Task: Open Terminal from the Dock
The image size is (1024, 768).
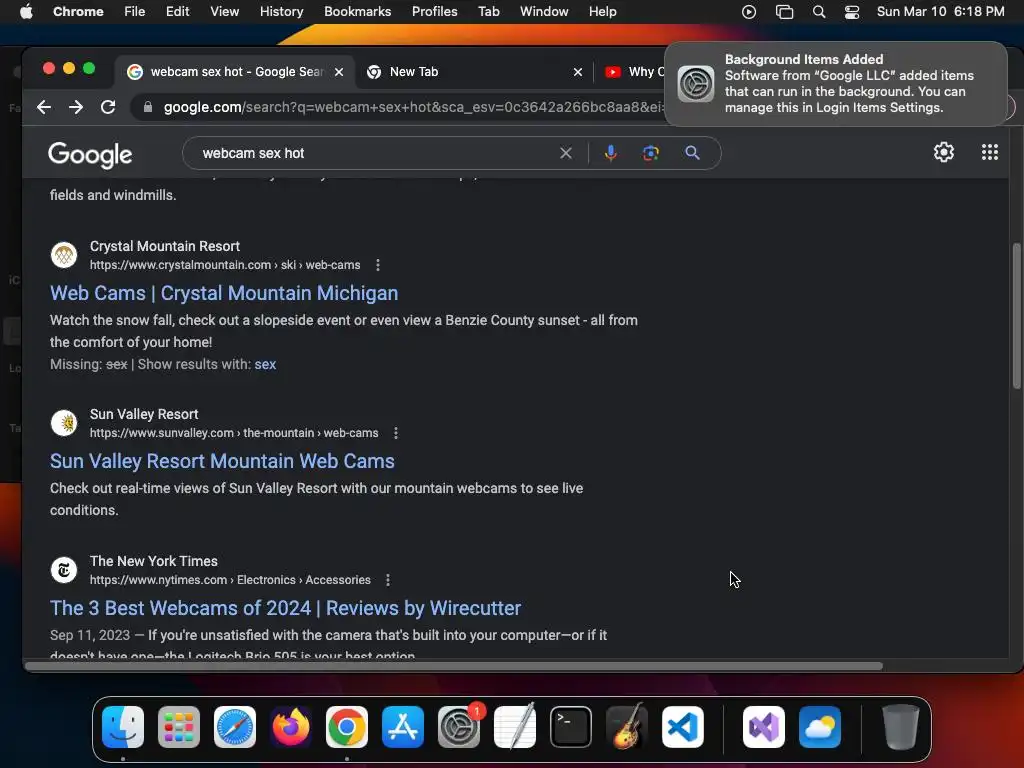Action: pyautogui.click(x=571, y=727)
